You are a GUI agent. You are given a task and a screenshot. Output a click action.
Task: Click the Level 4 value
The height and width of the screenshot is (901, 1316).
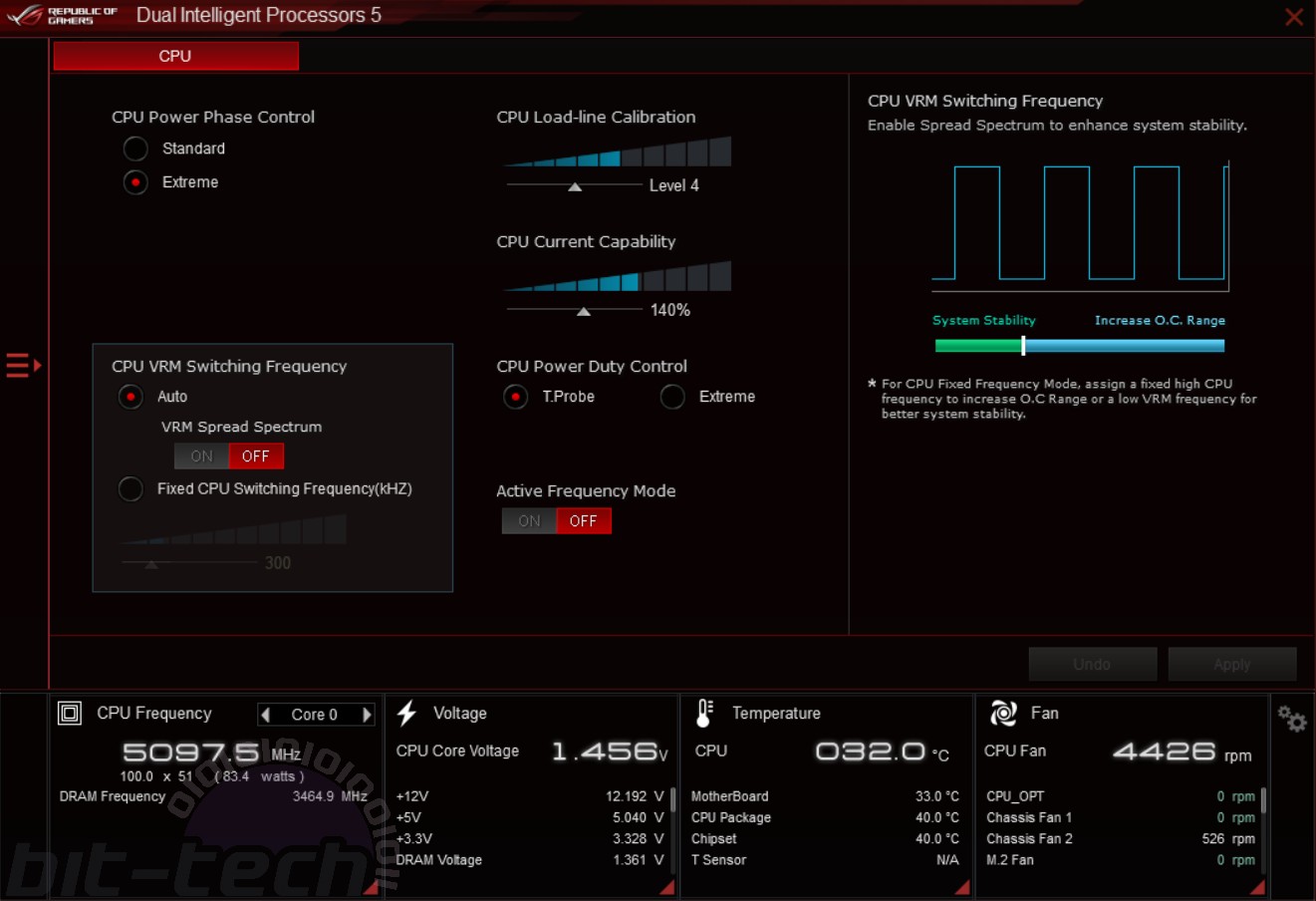(674, 185)
